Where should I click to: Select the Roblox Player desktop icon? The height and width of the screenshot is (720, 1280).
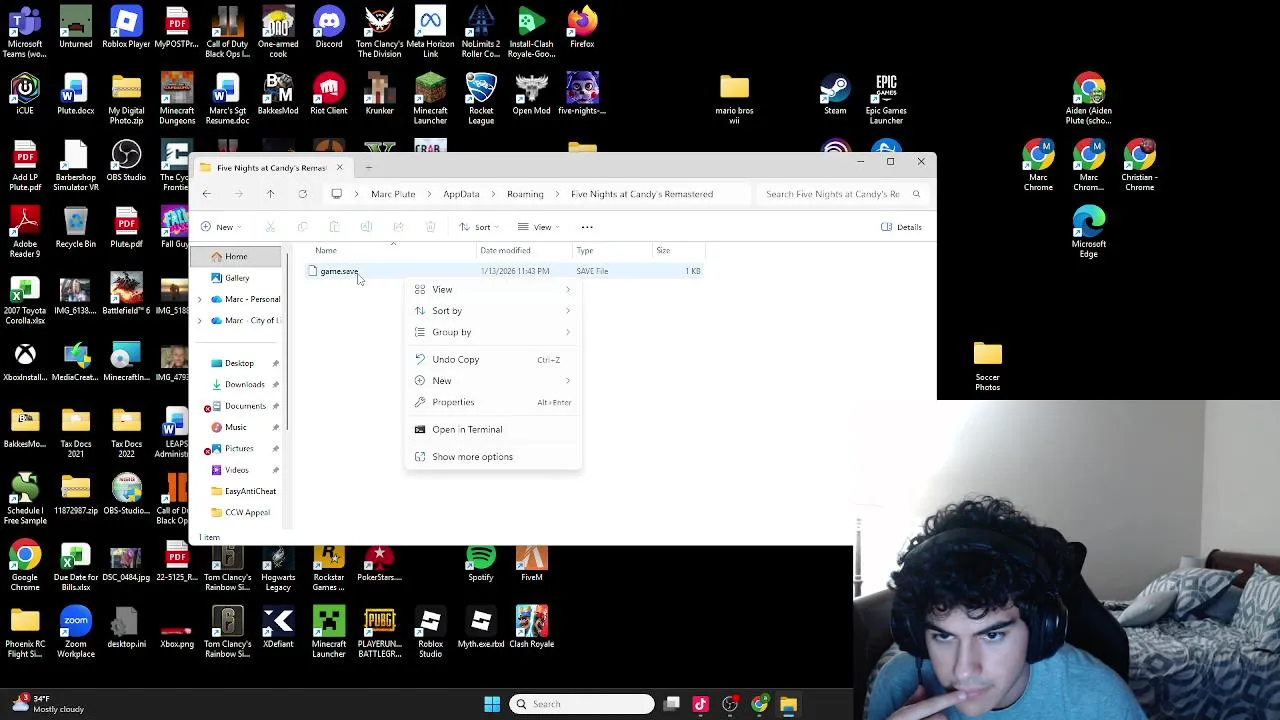coord(126,27)
